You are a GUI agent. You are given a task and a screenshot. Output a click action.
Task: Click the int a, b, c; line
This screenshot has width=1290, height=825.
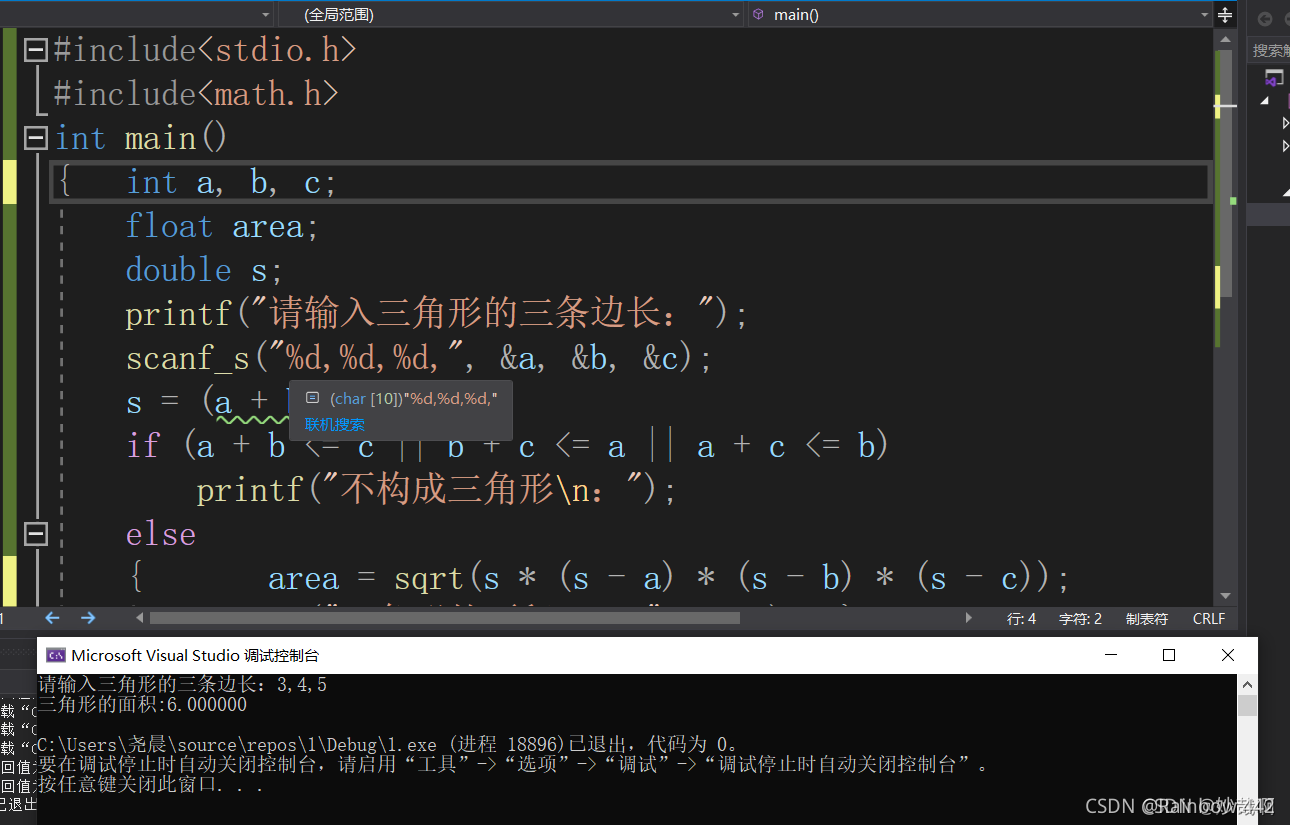click(231, 182)
